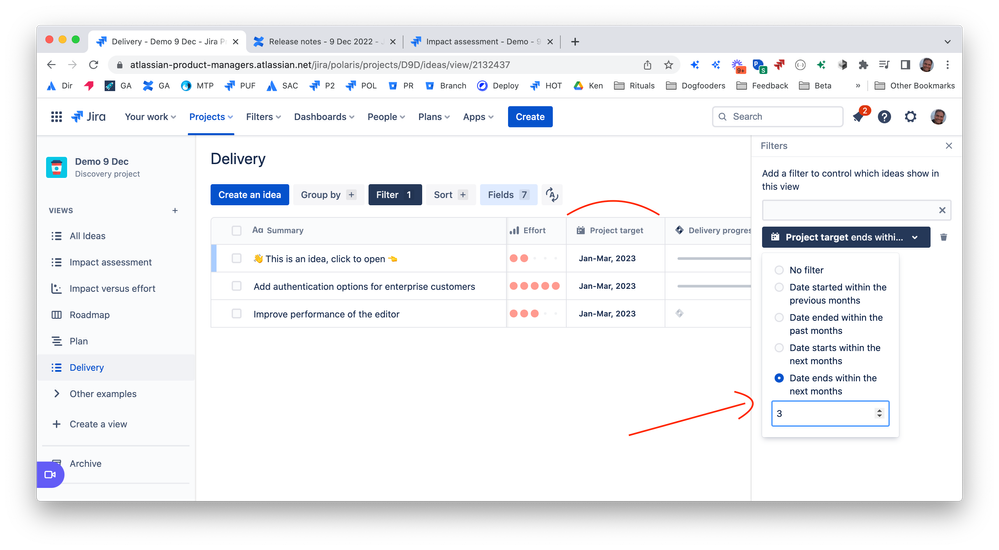Open a new browser tab
Viewport: 999px width, 550px height.
[575, 41]
